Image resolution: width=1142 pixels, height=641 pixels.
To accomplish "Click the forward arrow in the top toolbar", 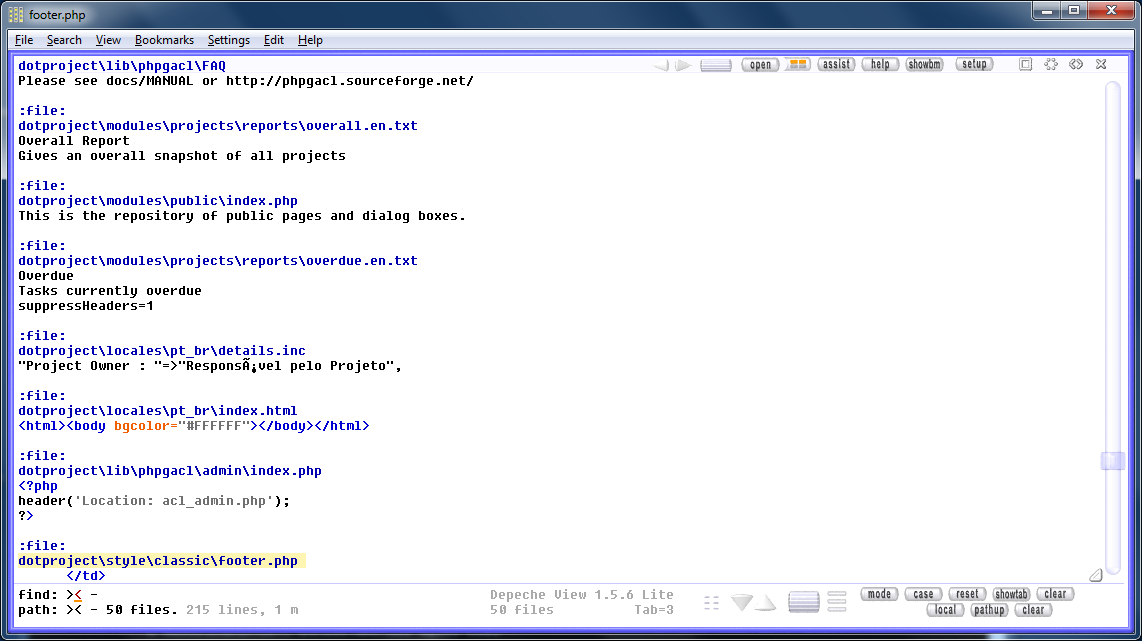I will (x=683, y=65).
